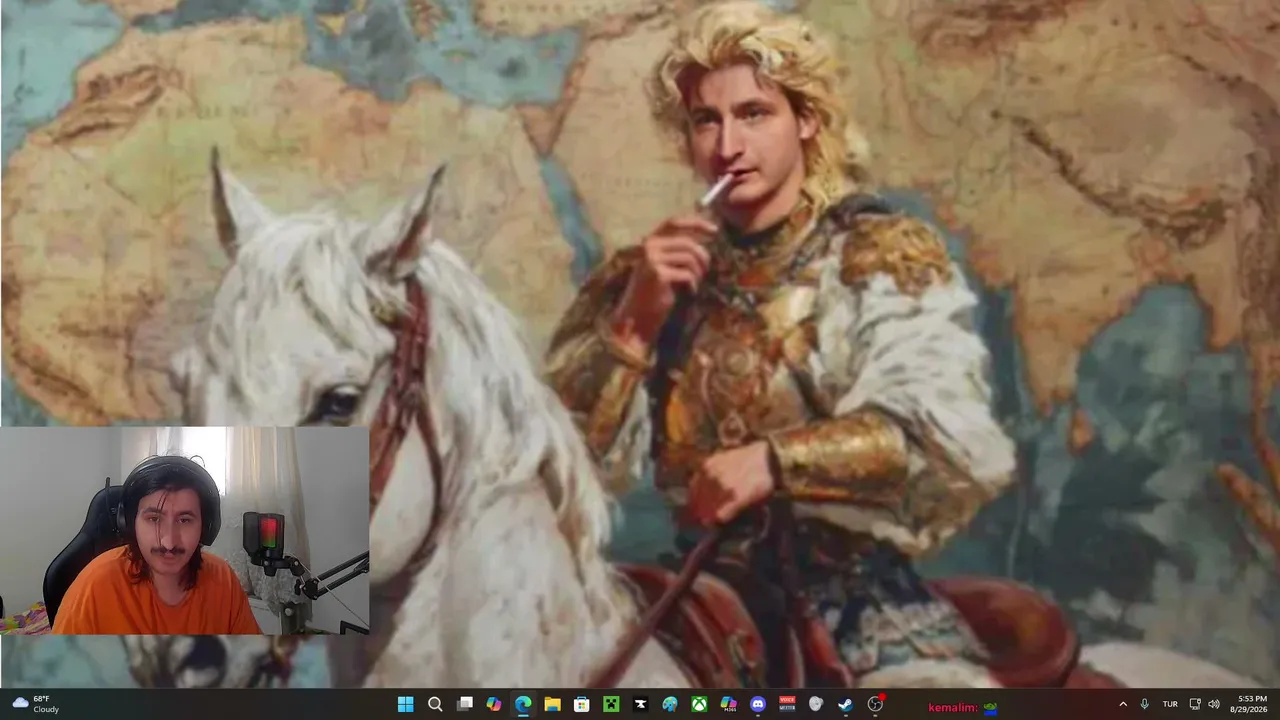1280x720 pixels.
Task: Open CapCut from the taskbar
Action: [x=640, y=704]
